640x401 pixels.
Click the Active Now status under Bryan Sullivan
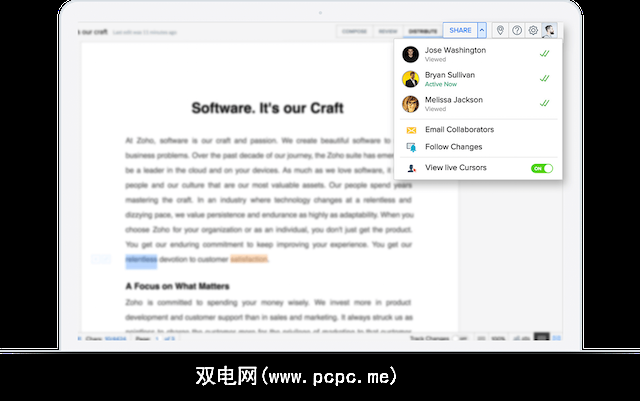(x=441, y=84)
